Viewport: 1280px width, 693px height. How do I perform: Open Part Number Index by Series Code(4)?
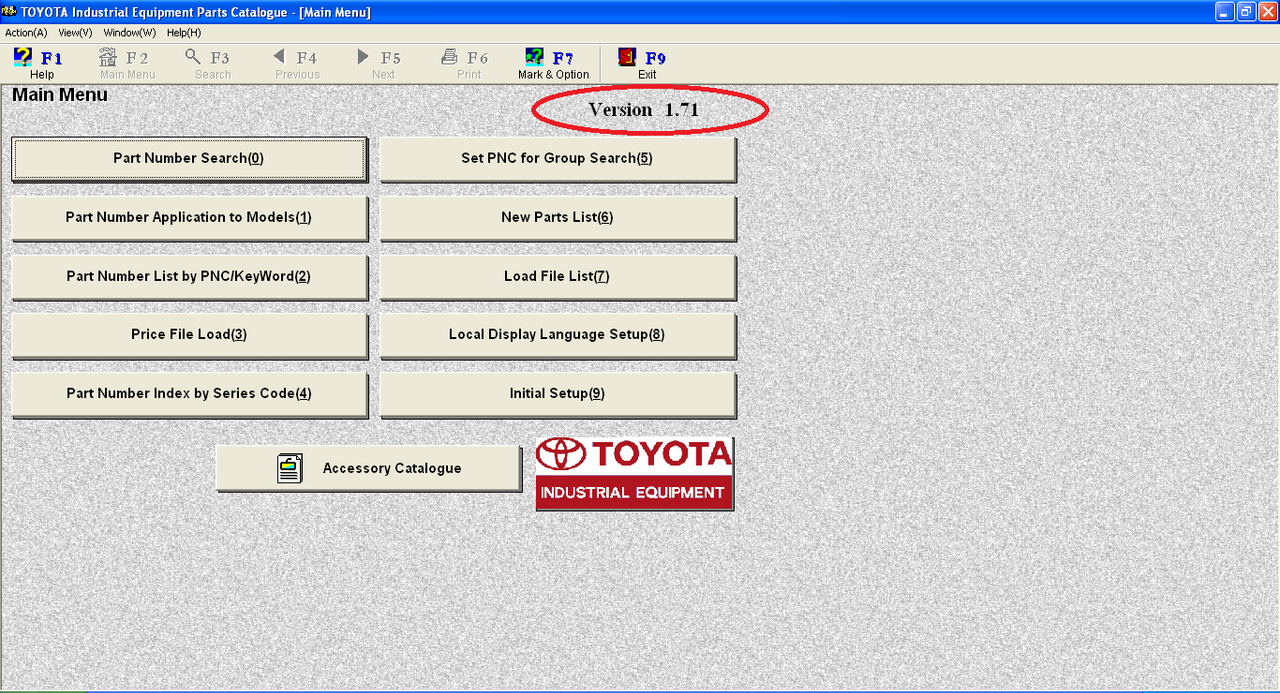click(189, 394)
